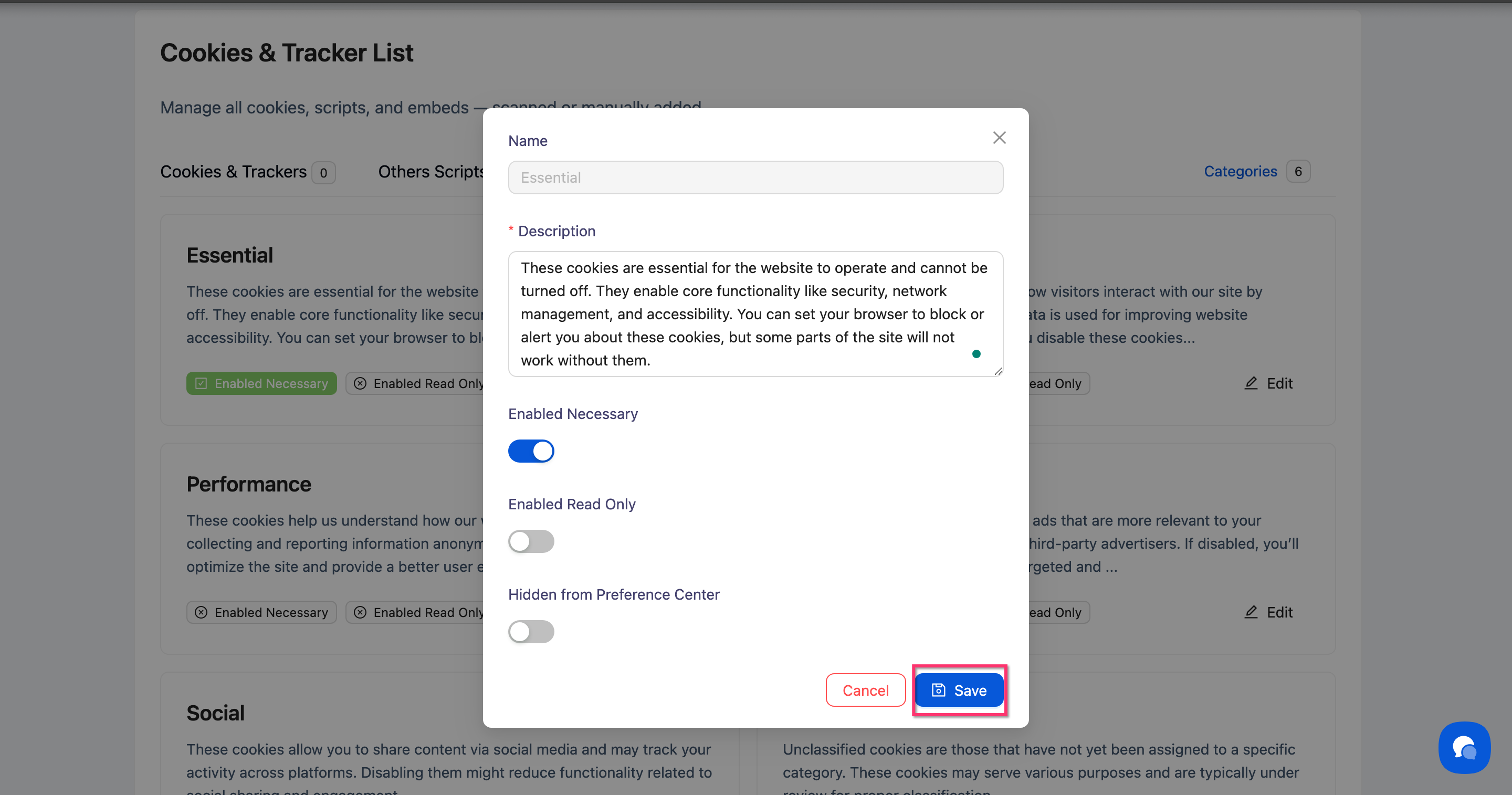Open the Categories view
The image size is (1512, 795).
(x=1240, y=171)
